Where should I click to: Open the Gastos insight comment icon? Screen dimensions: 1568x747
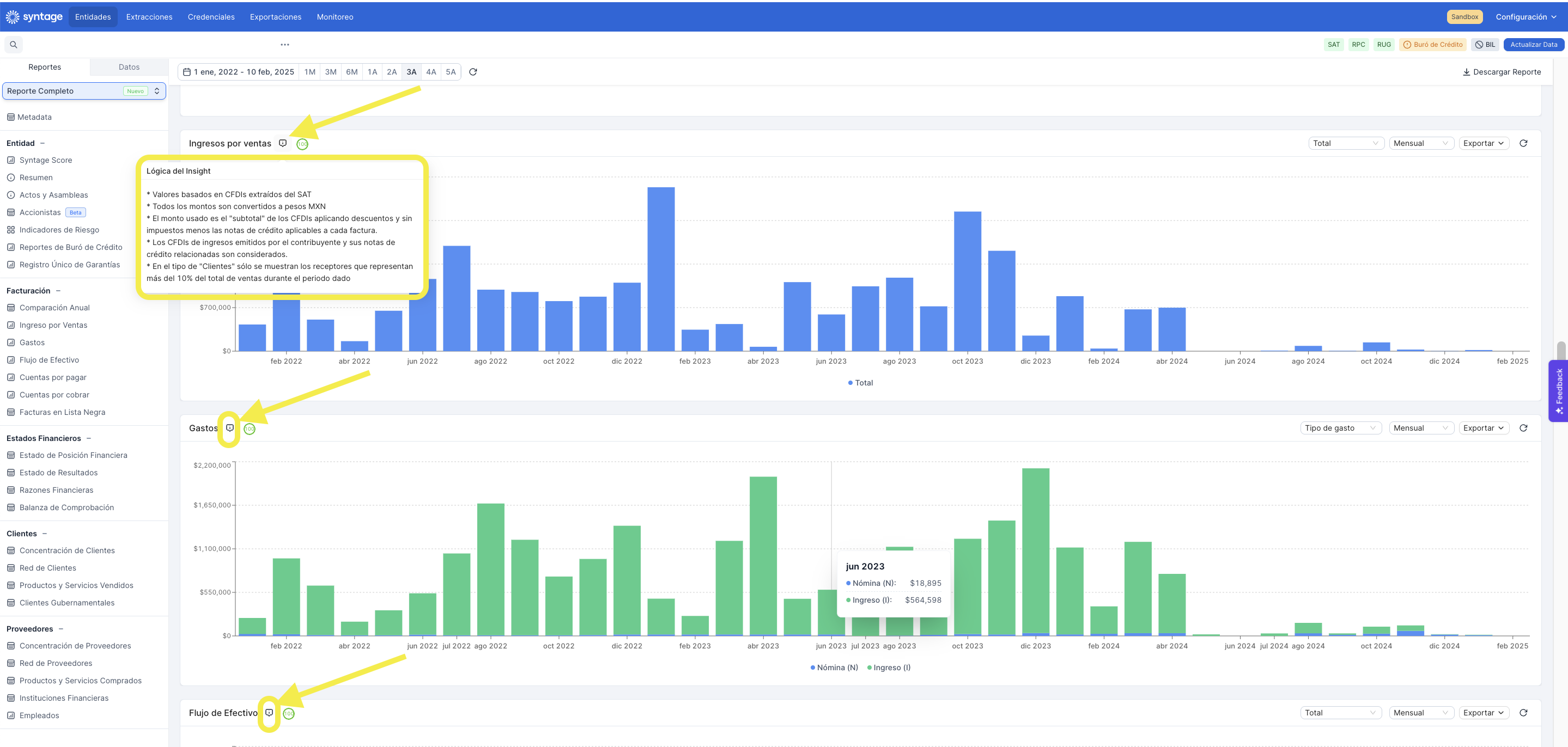[x=229, y=427]
